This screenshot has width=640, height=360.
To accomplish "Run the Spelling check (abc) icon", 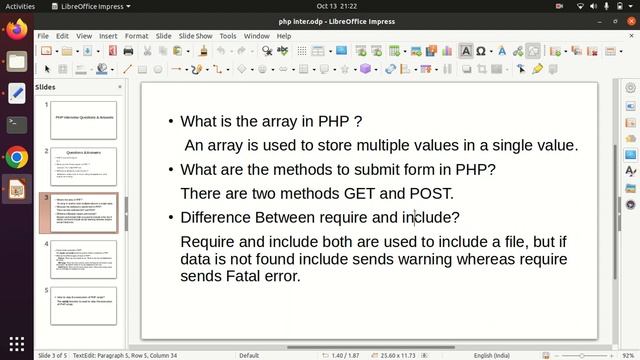I will pos(282,51).
